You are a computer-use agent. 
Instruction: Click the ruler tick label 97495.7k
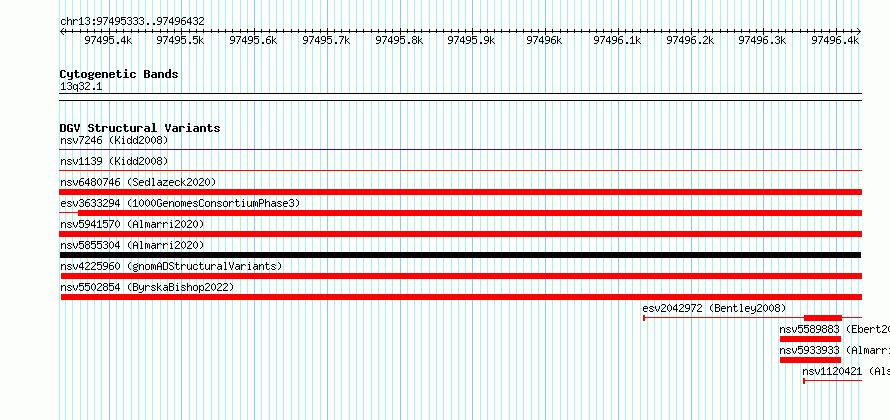point(326,40)
